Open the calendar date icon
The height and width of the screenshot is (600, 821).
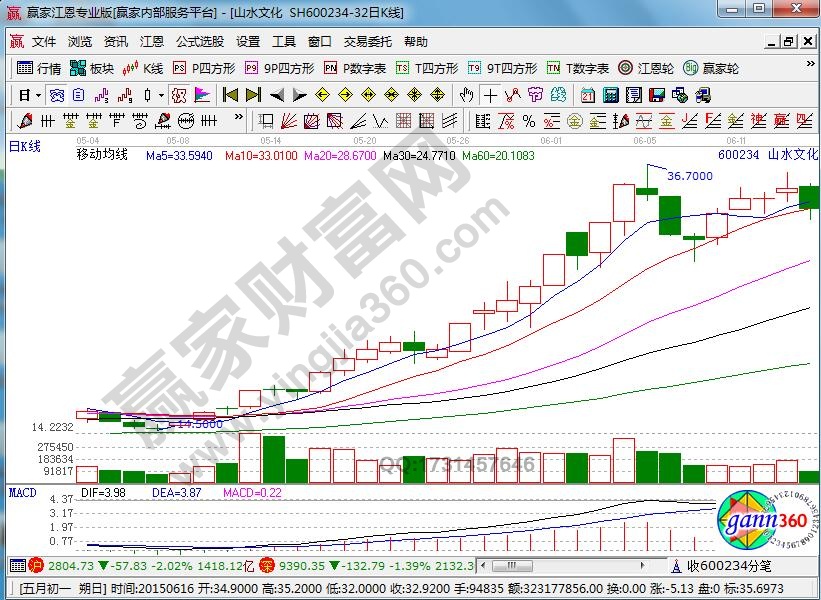(587, 96)
